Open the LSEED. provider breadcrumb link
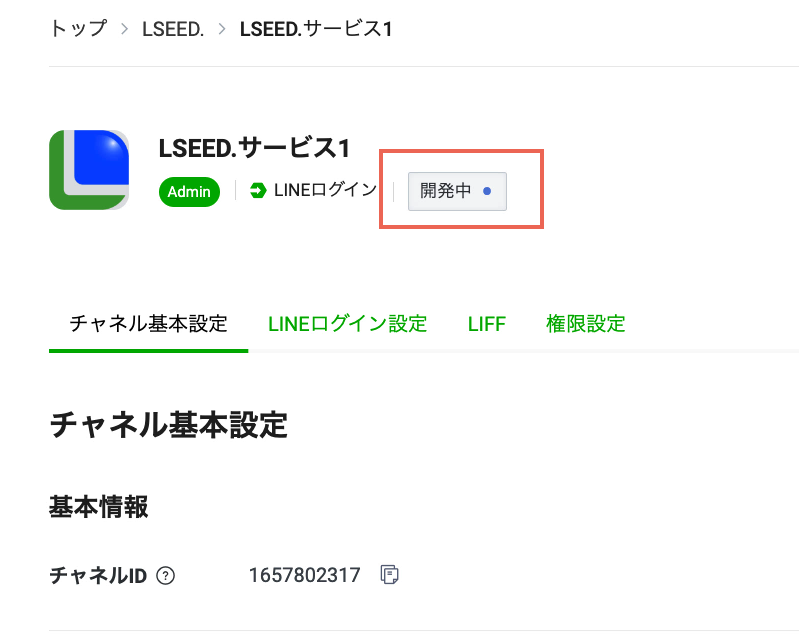The width and height of the screenshot is (799, 634). click(x=174, y=29)
